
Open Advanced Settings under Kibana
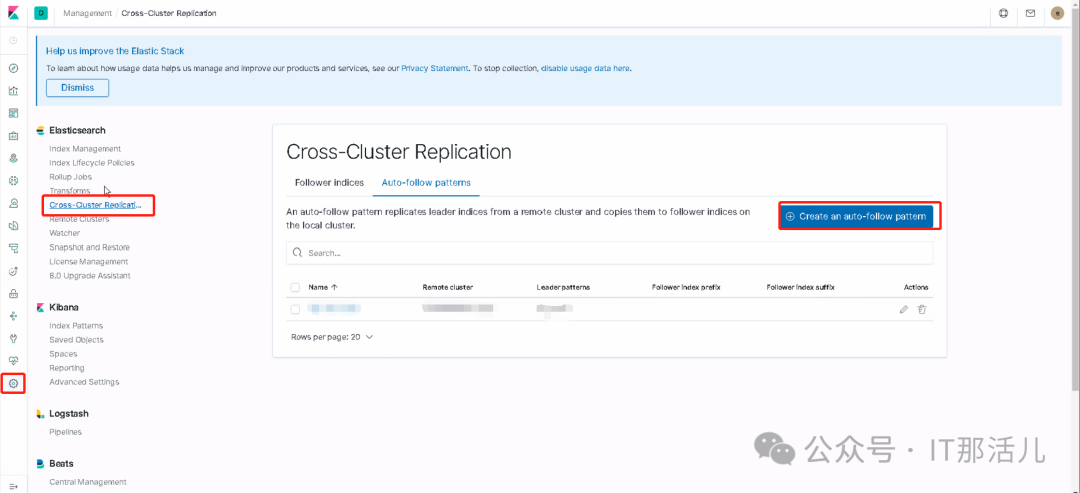84,382
